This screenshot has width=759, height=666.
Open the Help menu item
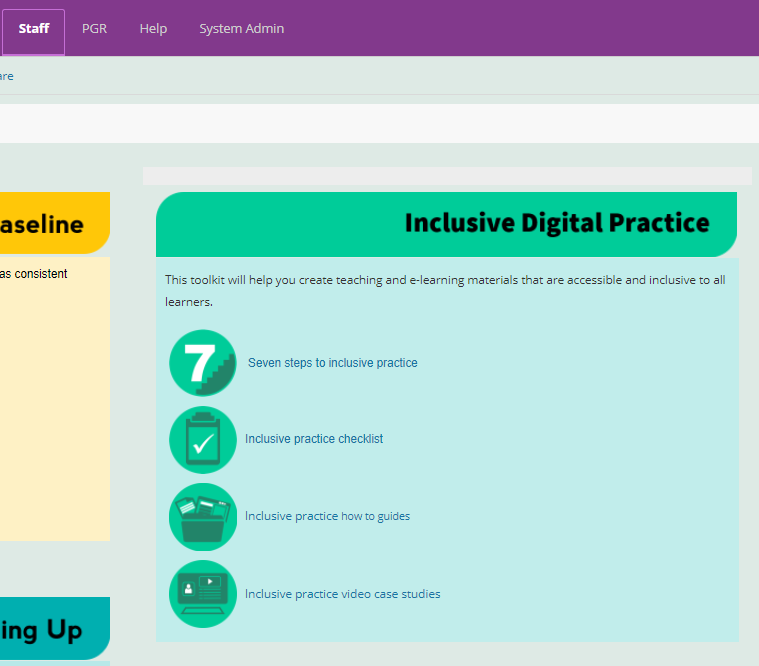(x=153, y=29)
